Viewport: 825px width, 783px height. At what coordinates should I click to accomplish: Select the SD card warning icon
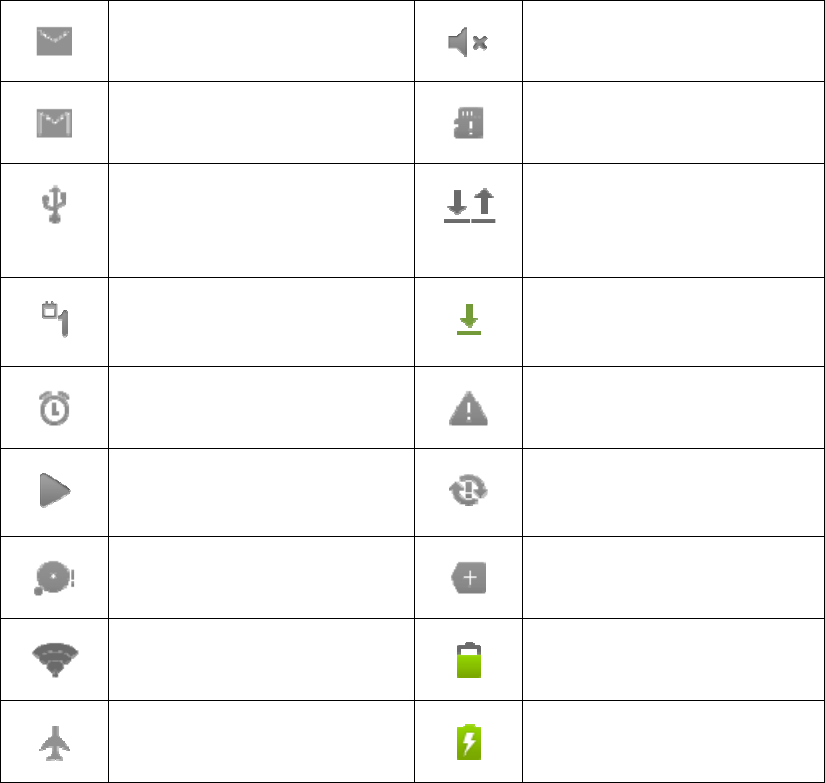pyautogui.click(x=468, y=123)
